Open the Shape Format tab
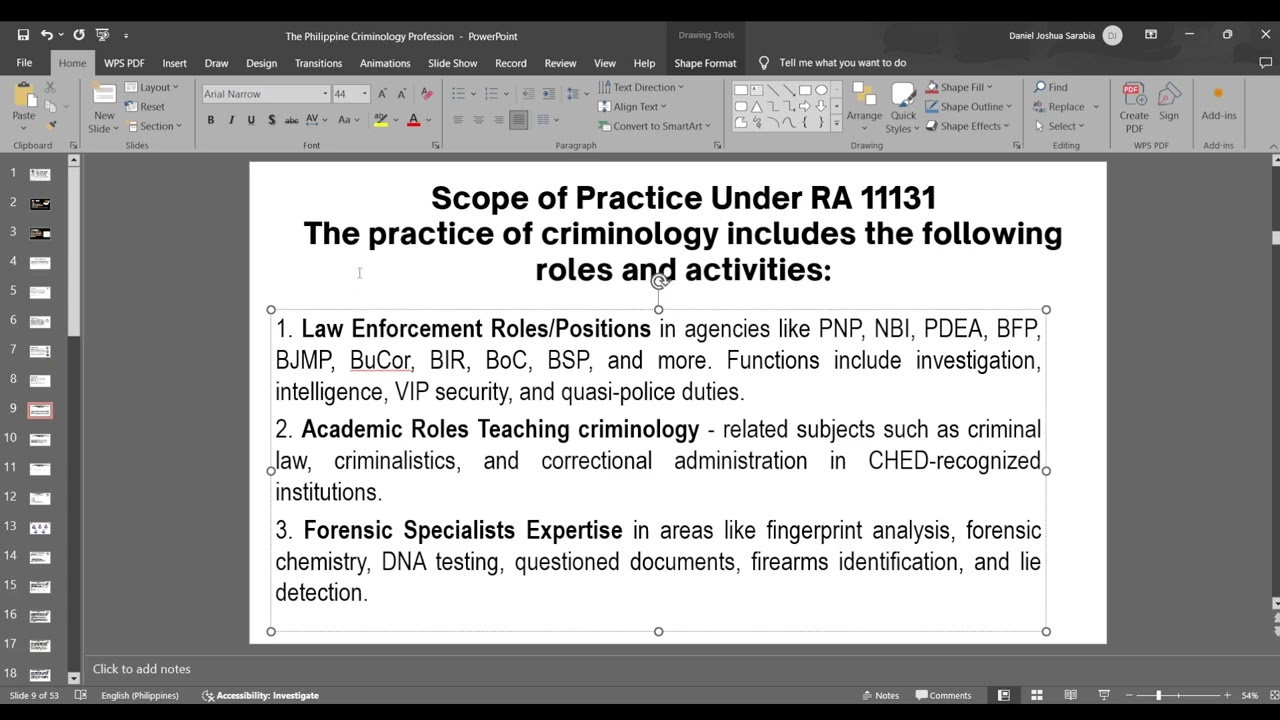Viewport: 1280px width, 720px height. click(x=705, y=63)
